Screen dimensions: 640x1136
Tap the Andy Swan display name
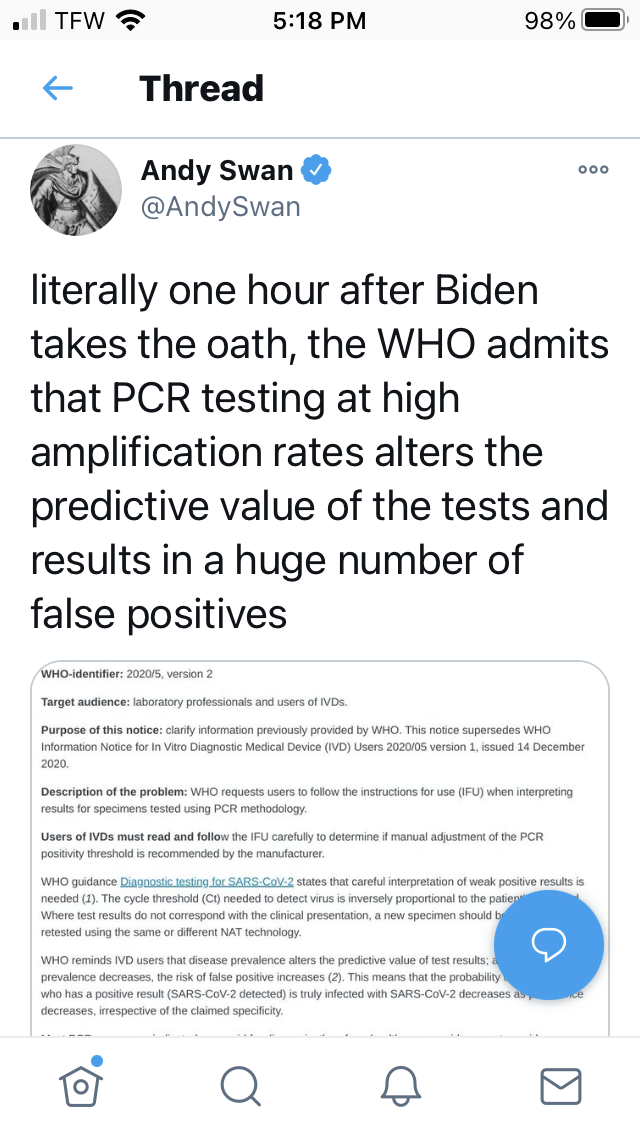click(x=217, y=170)
